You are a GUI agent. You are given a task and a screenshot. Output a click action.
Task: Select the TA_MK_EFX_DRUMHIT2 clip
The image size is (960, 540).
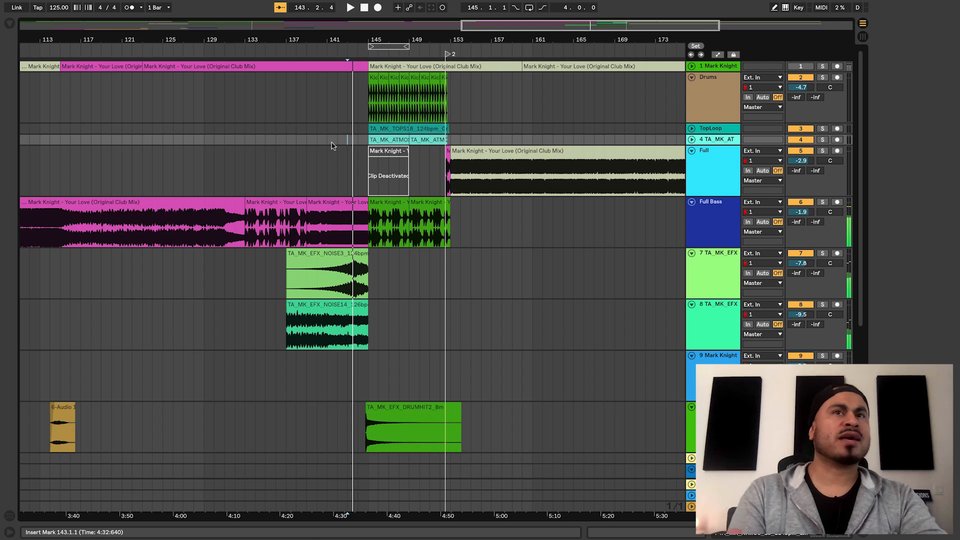413,427
